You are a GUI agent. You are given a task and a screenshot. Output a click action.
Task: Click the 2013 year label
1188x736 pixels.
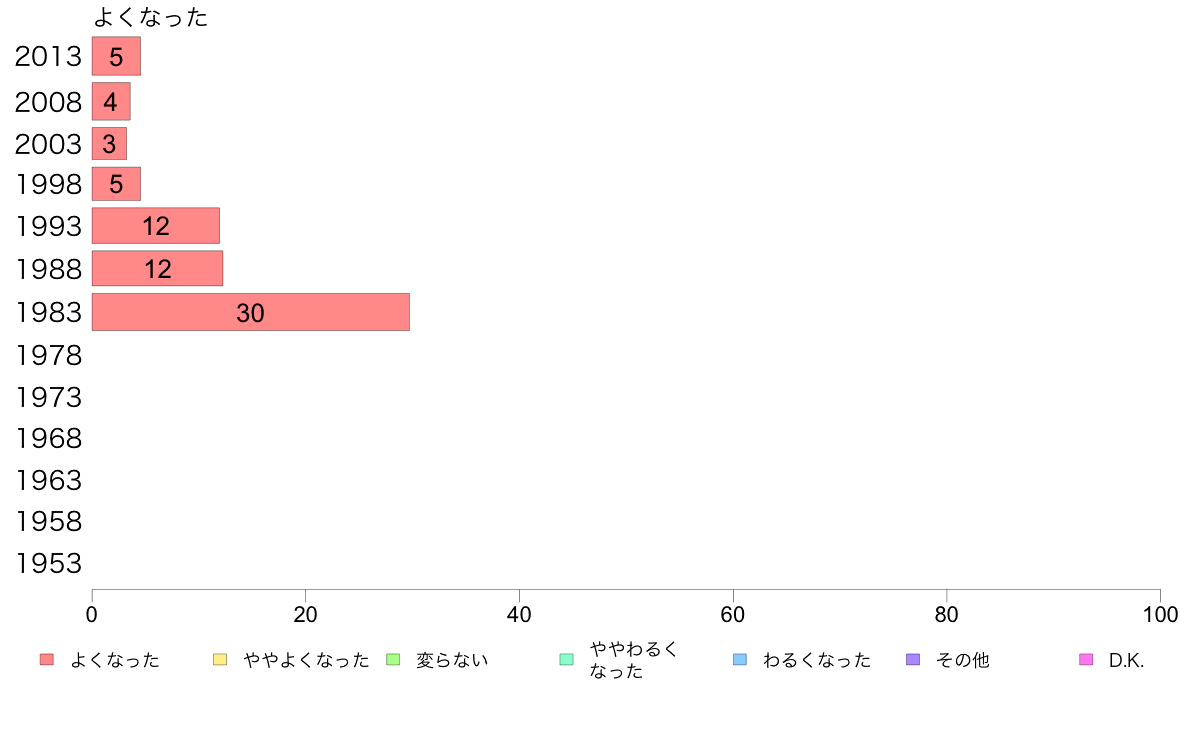tap(48, 57)
